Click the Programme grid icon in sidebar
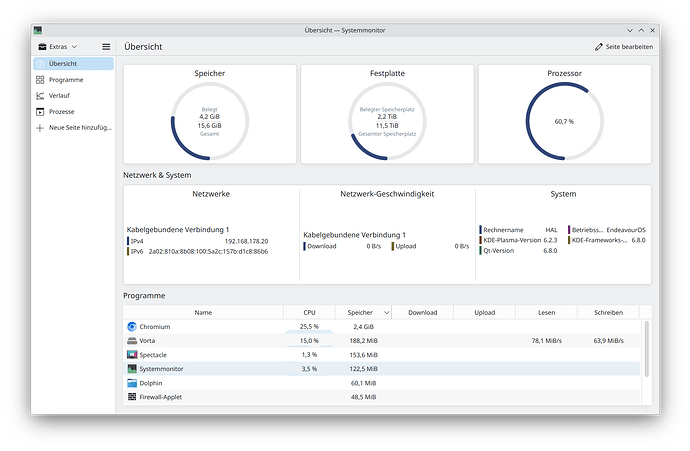690x451 pixels. pos(40,80)
